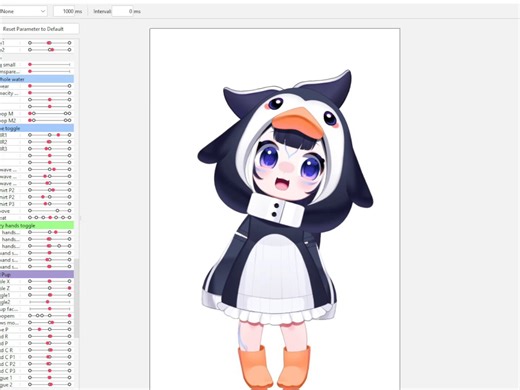Viewport: 520px width, 390px height.
Task: Click the slider in the 'le Z' row
Action: pos(50,288)
